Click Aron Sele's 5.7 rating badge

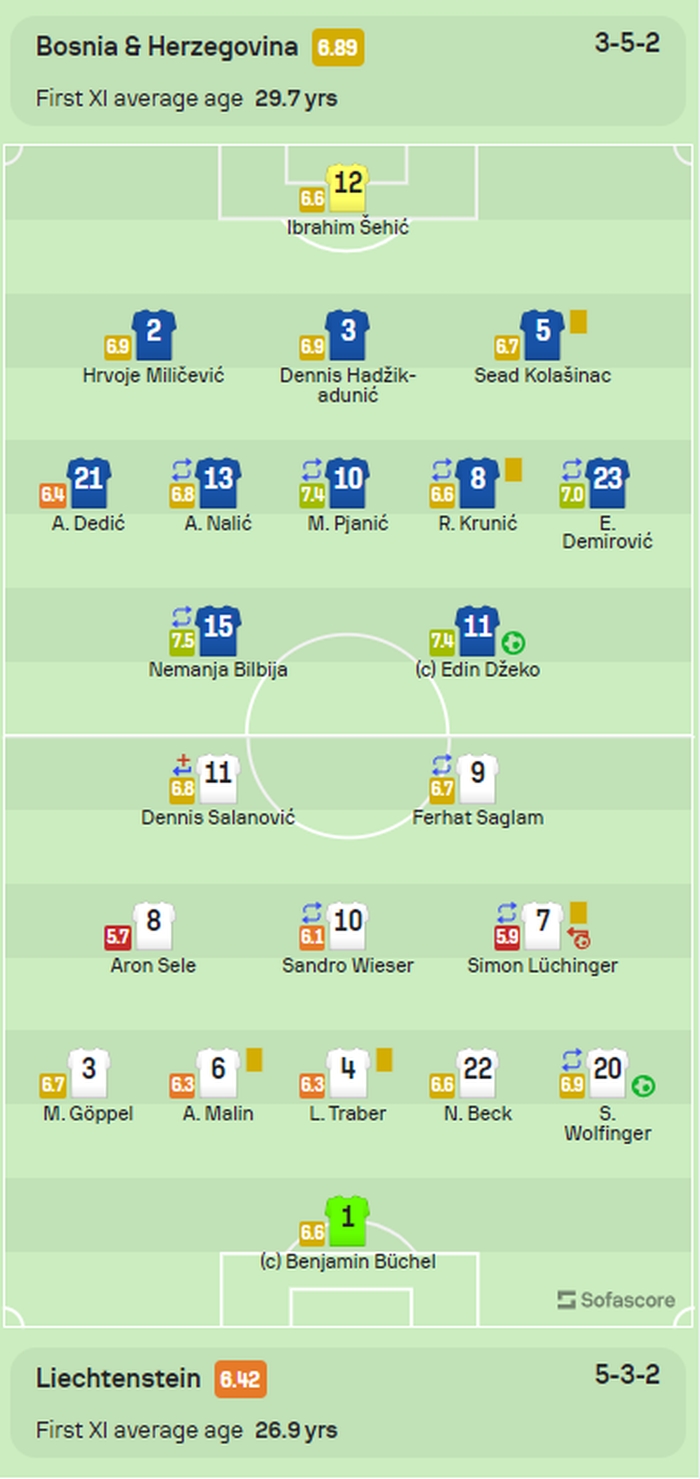tap(118, 937)
